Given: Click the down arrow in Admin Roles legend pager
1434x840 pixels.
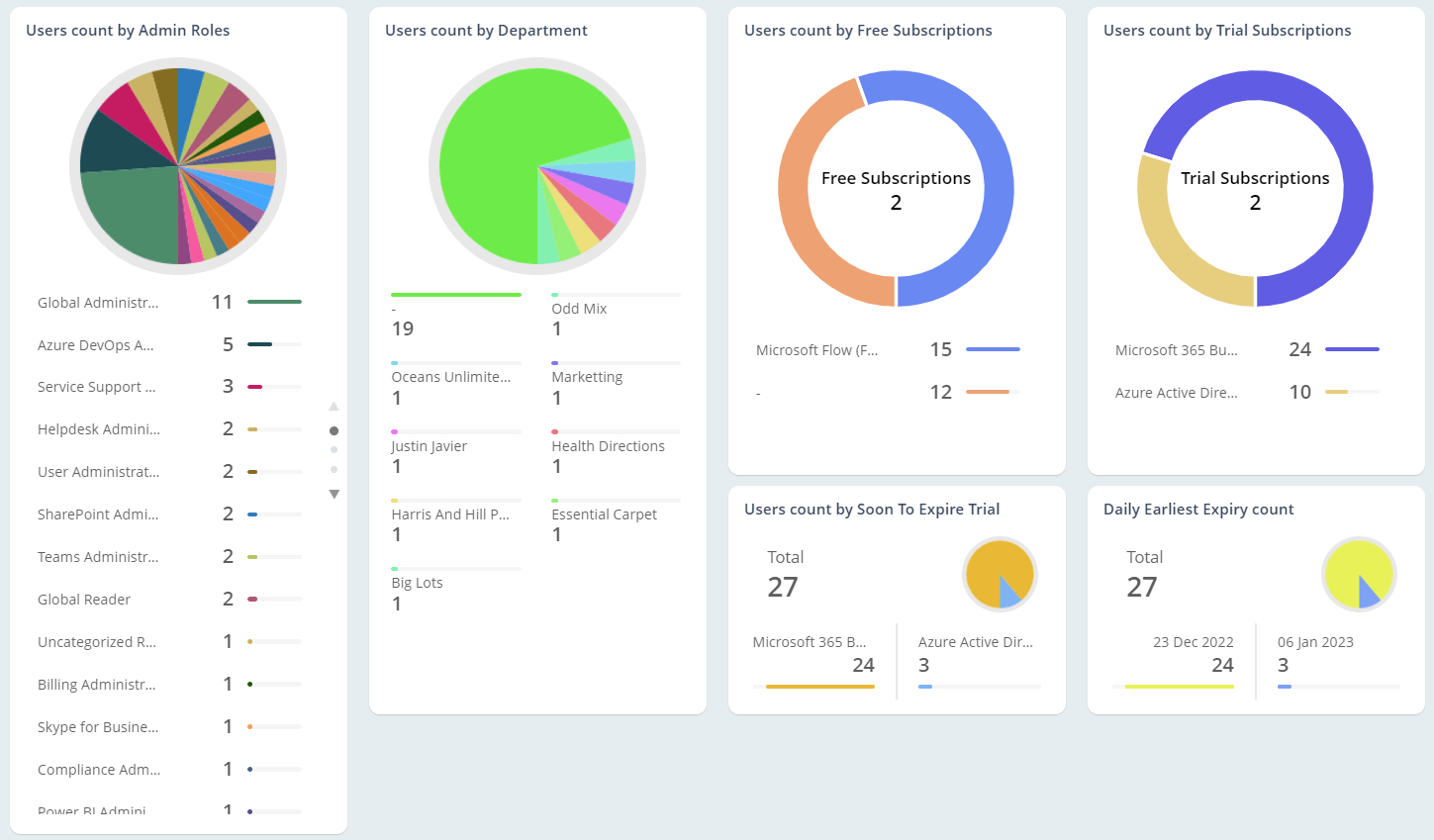Looking at the screenshot, I should click(x=334, y=494).
